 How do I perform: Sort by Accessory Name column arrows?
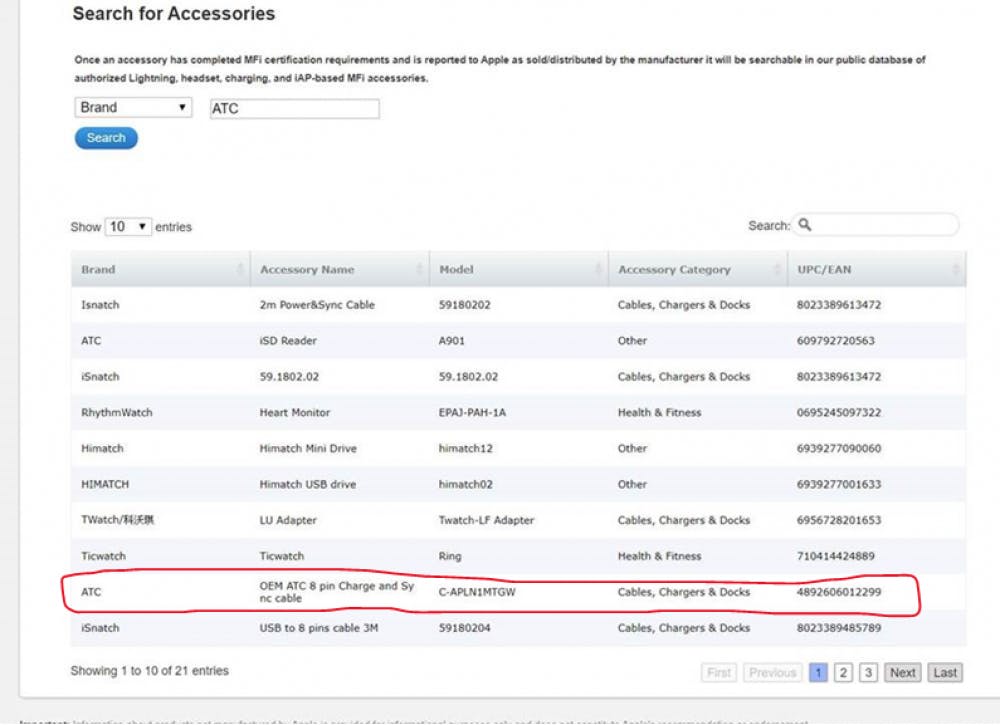[420, 270]
